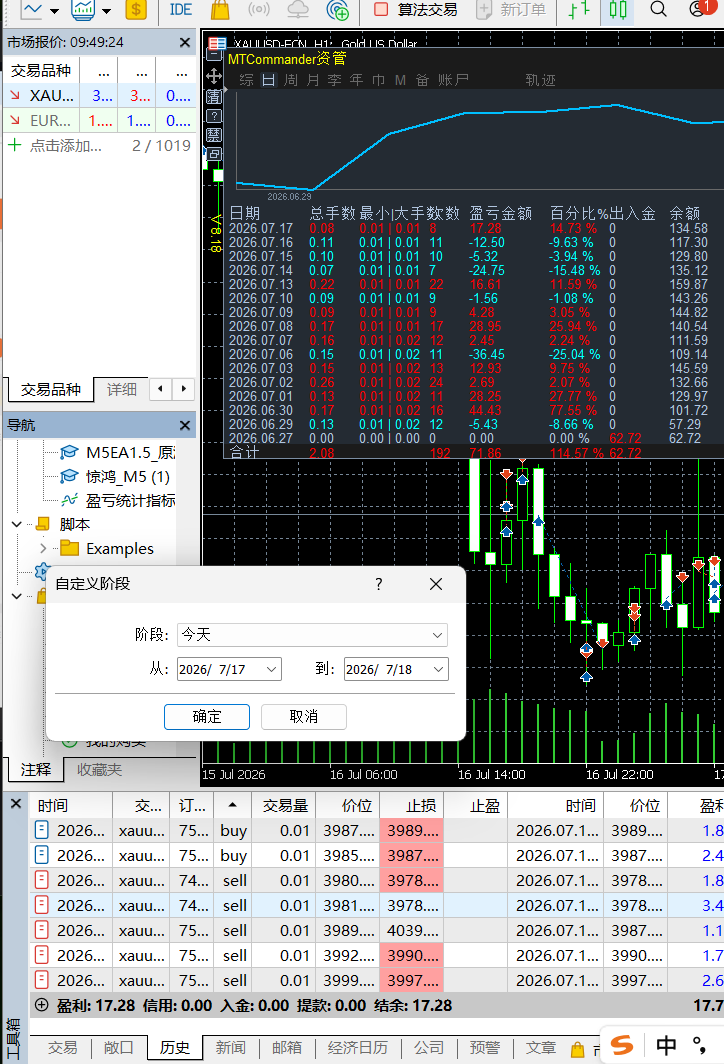Toggle 算法交易 algo trading
724x1064 pixels.
click(416, 10)
